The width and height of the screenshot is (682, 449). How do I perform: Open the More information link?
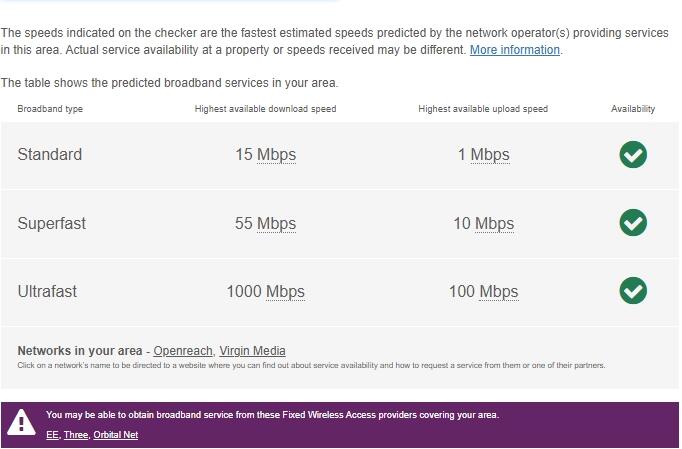point(515,50)
